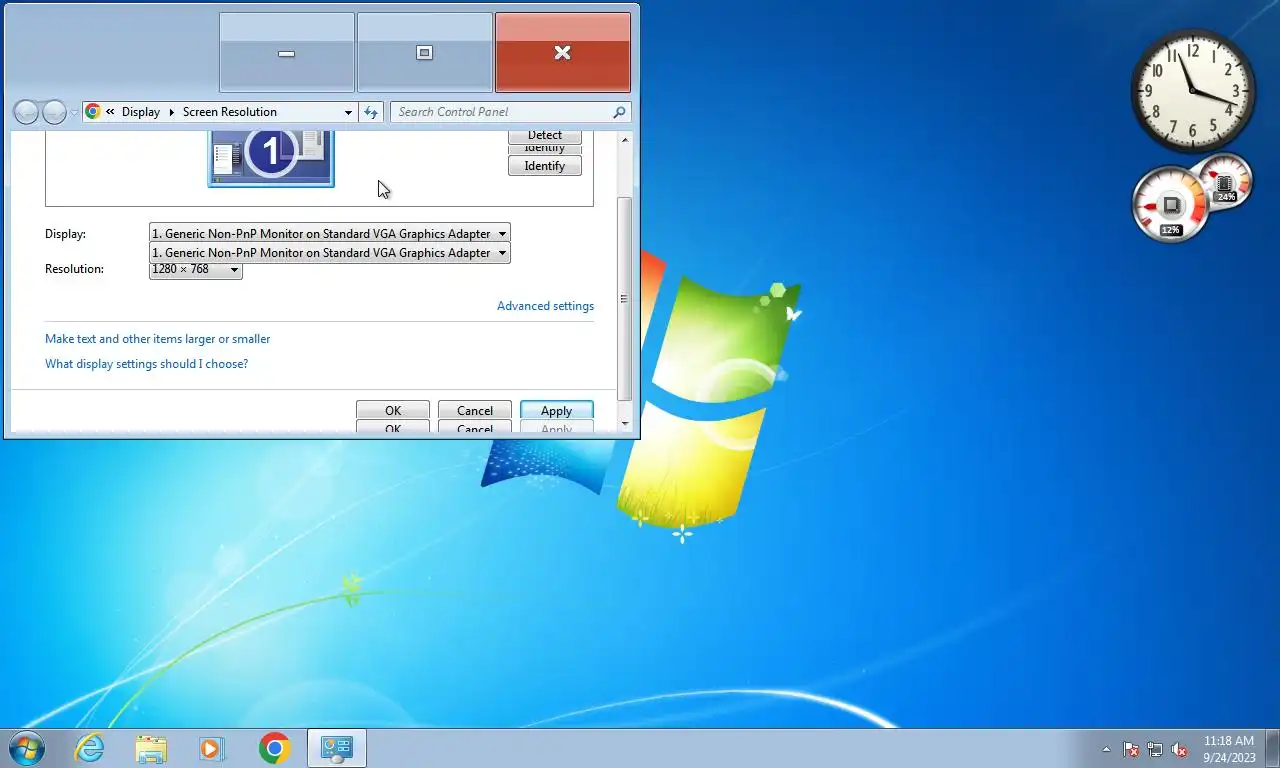The width and height of the screenshot is (1280, 768).
Task: Click the Detect button
Action: tap(545, 135)
